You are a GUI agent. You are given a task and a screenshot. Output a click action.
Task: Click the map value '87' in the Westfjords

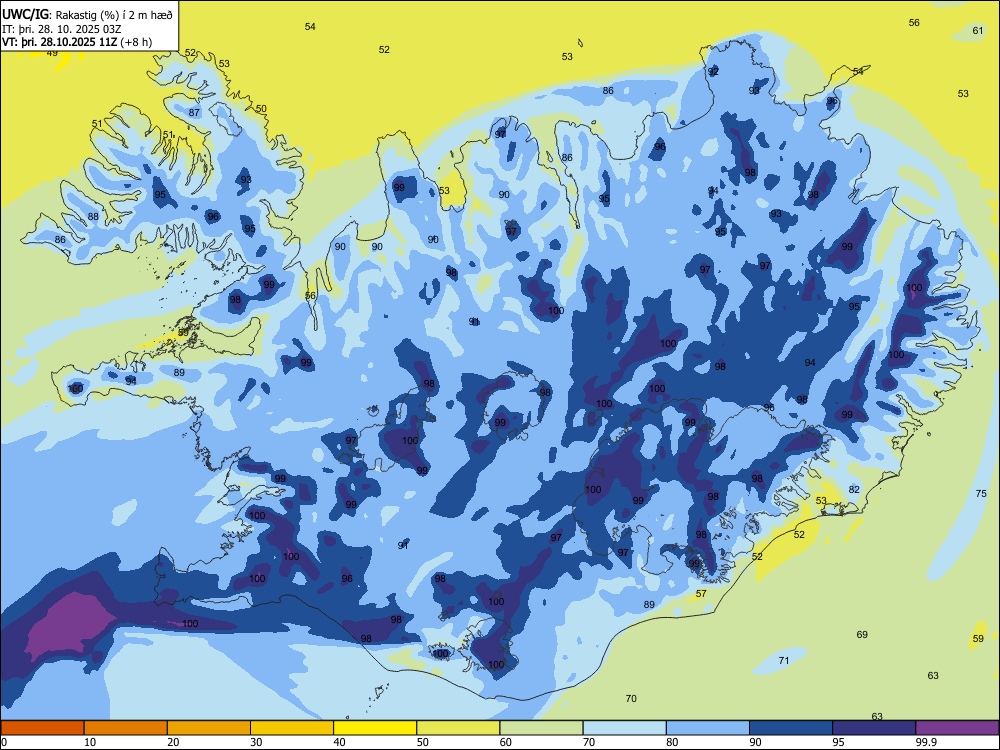coord(194,112)
